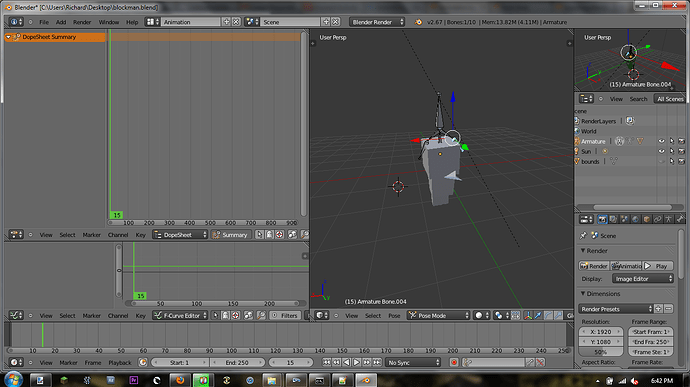
Task: Jump to next keyframe in timeline
Action: [x=367, y=362]
